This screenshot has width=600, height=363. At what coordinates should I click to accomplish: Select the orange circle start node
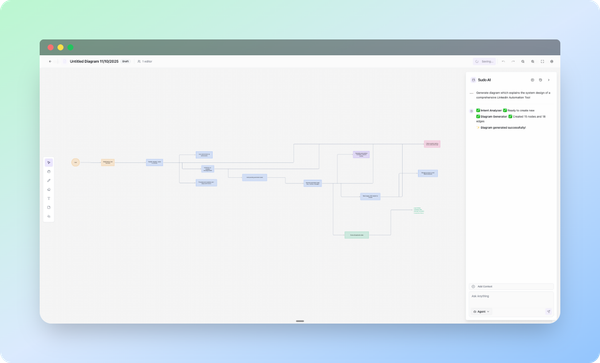click(x=75, y=162)
